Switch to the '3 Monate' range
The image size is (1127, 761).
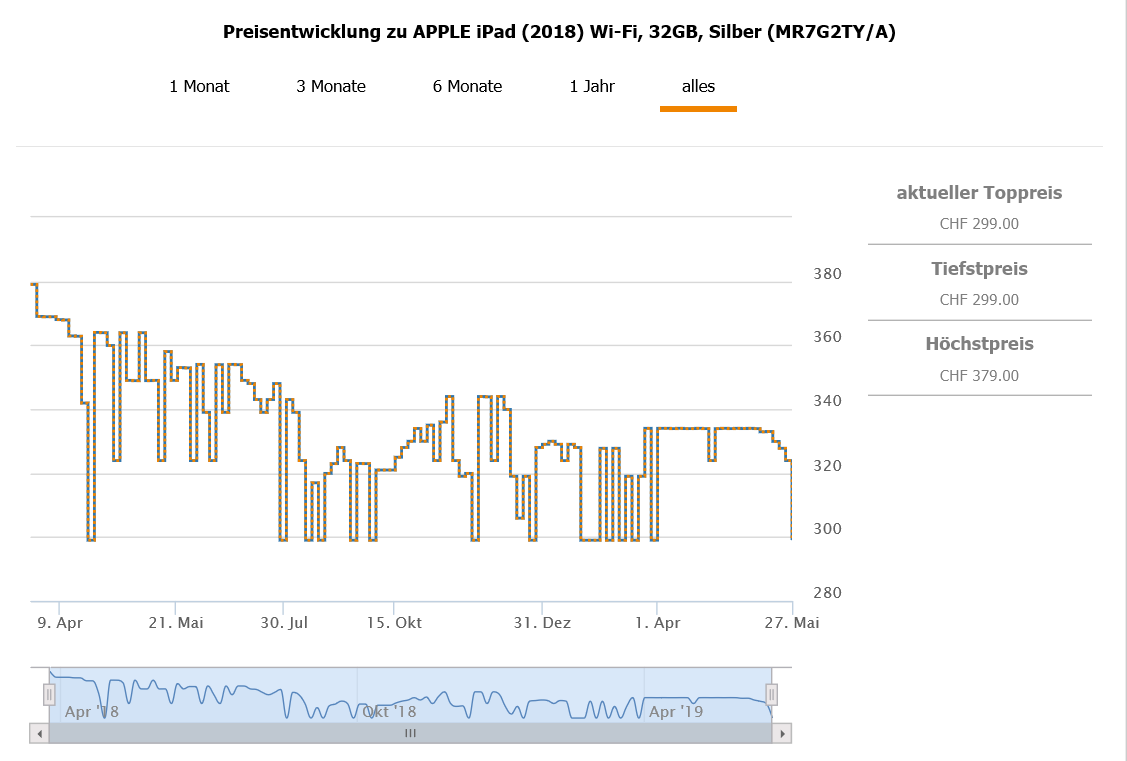point(331,86)
